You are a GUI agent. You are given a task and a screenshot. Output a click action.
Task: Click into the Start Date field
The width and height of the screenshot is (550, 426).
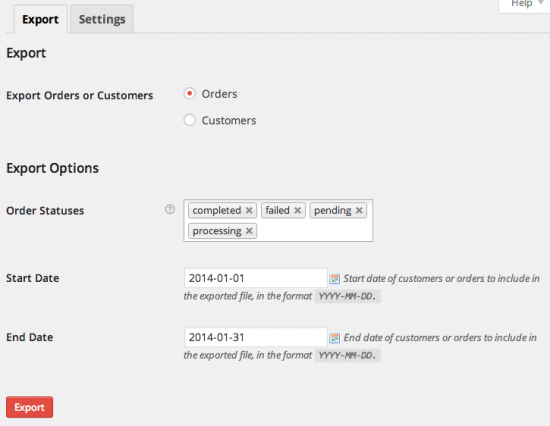coord(256,278)
